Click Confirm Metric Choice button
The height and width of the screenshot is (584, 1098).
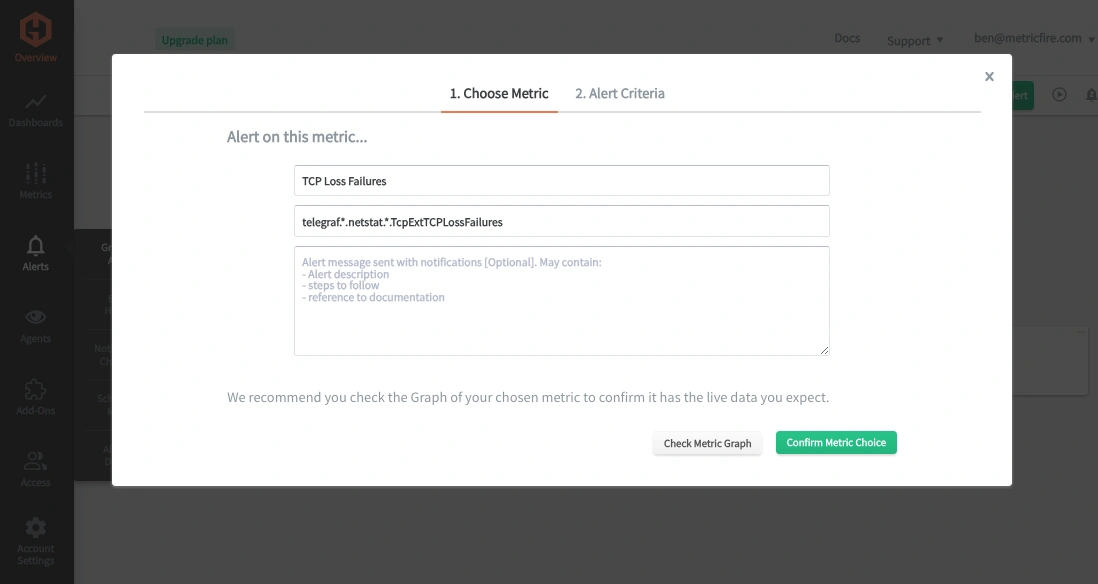tap(836, 443)
